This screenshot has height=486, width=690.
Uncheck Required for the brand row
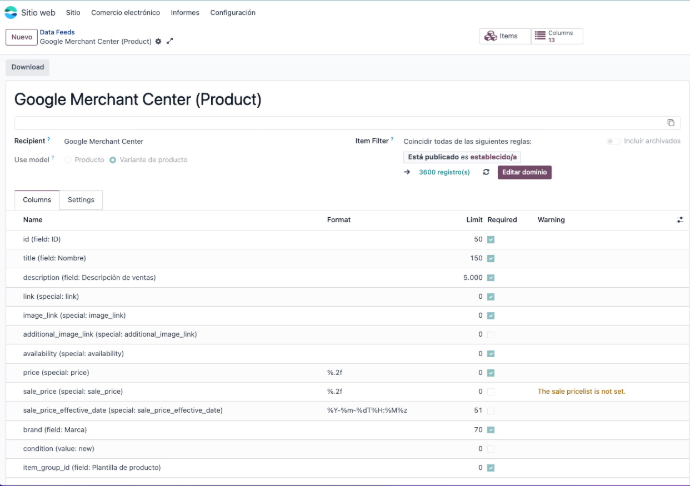[491, 429]
